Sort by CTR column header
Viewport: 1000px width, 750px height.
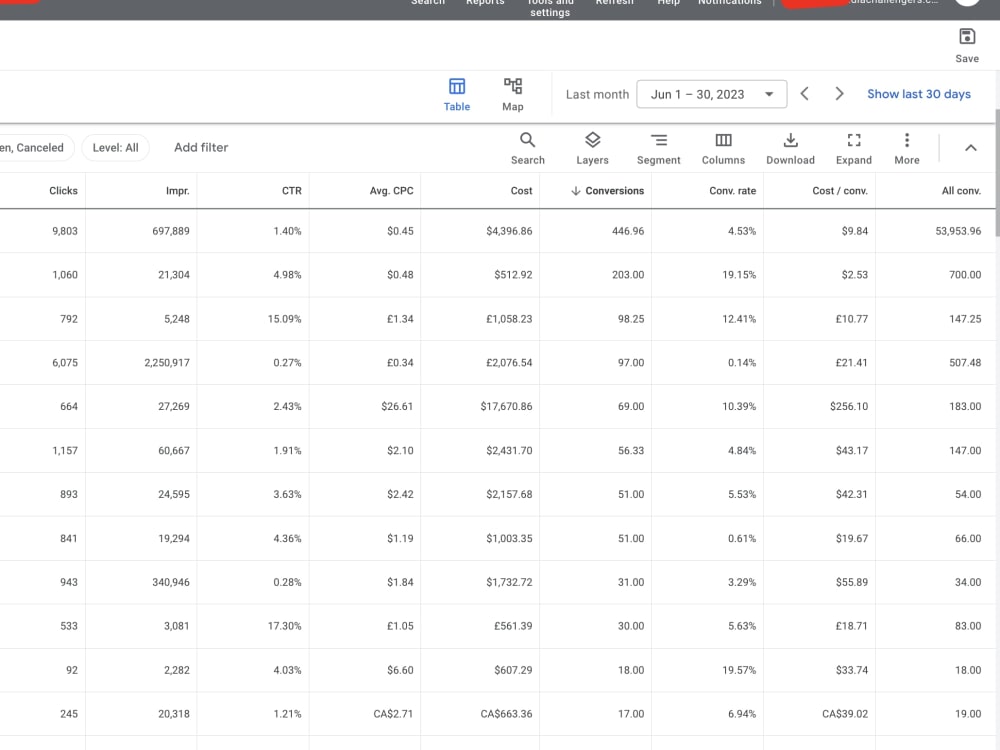(291, 191)
